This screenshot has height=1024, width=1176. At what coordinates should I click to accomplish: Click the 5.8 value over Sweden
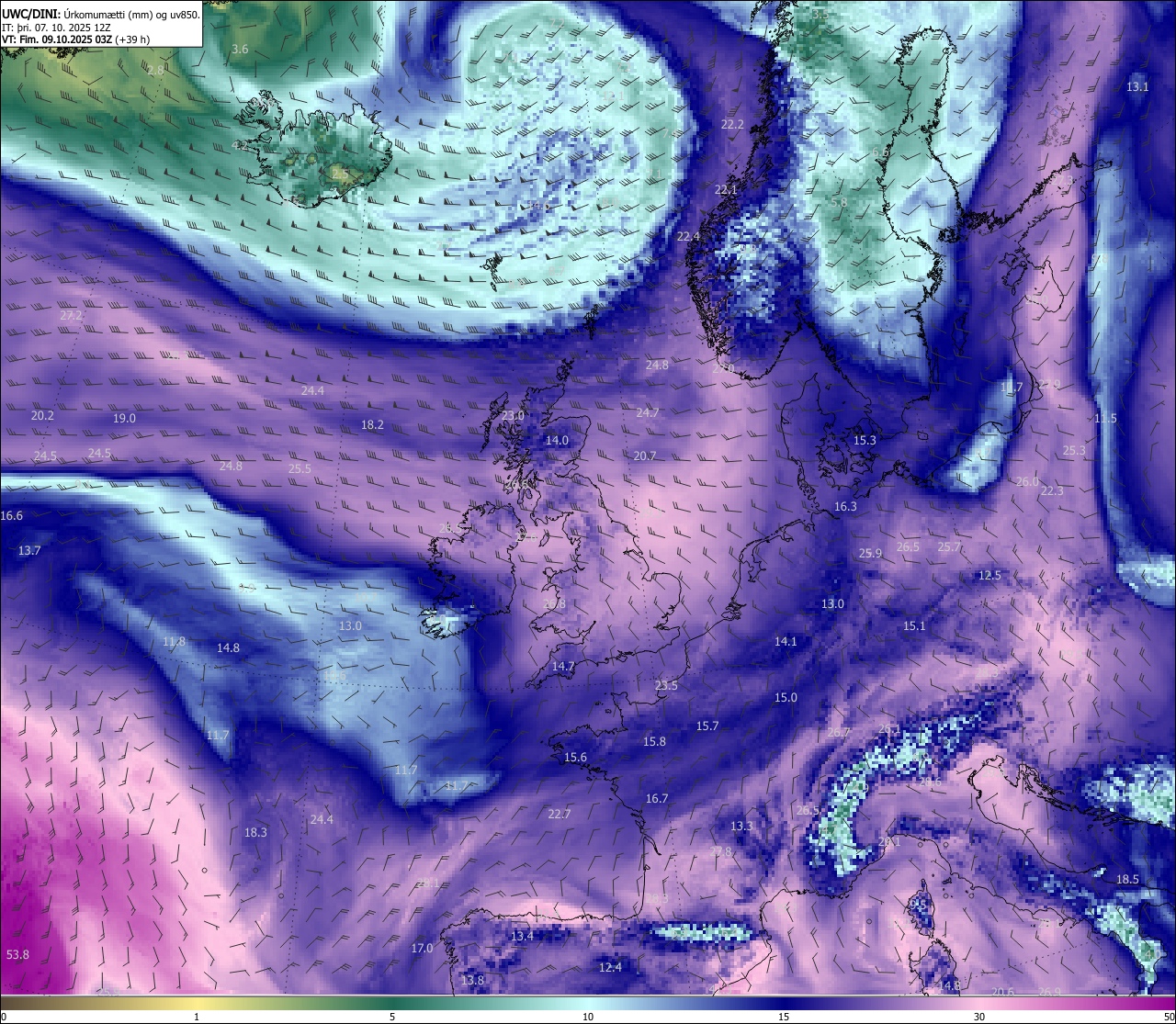[x=839, y=202]
